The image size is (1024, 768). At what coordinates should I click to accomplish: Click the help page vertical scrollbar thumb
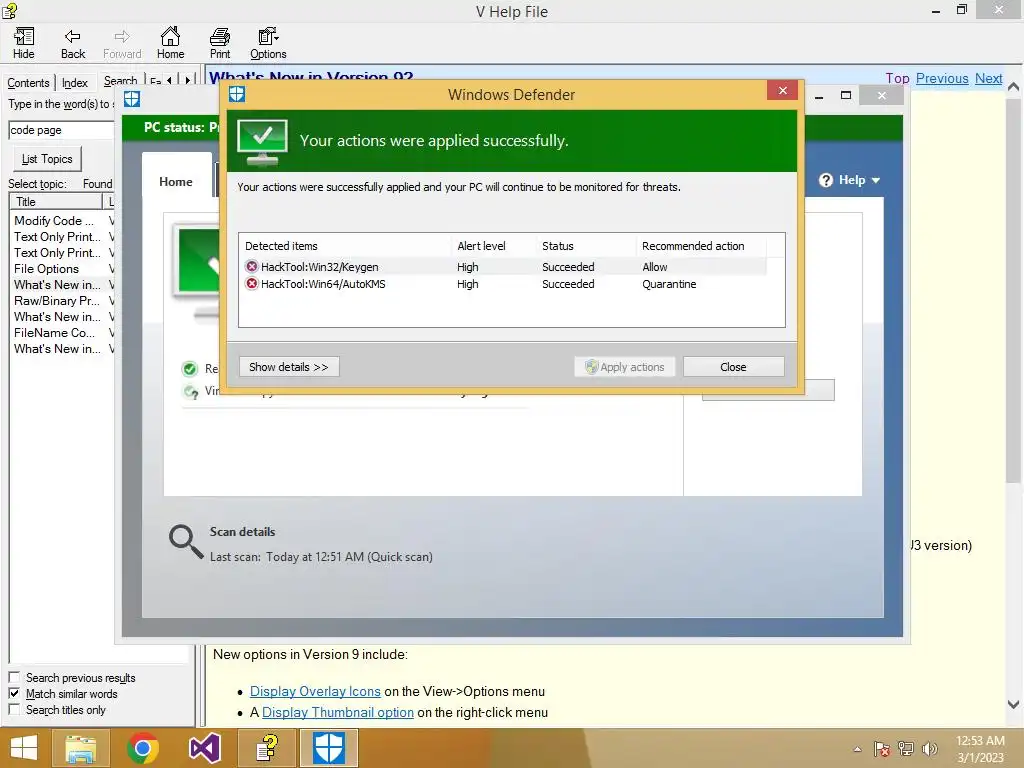(x=1013, y=290)
